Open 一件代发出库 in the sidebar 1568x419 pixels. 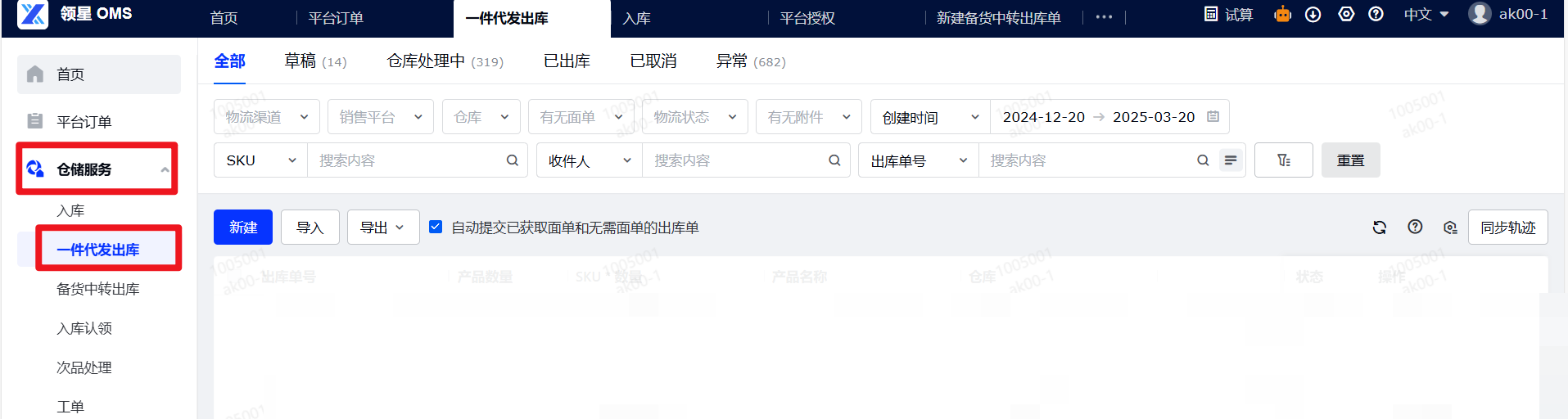(98, 250)
